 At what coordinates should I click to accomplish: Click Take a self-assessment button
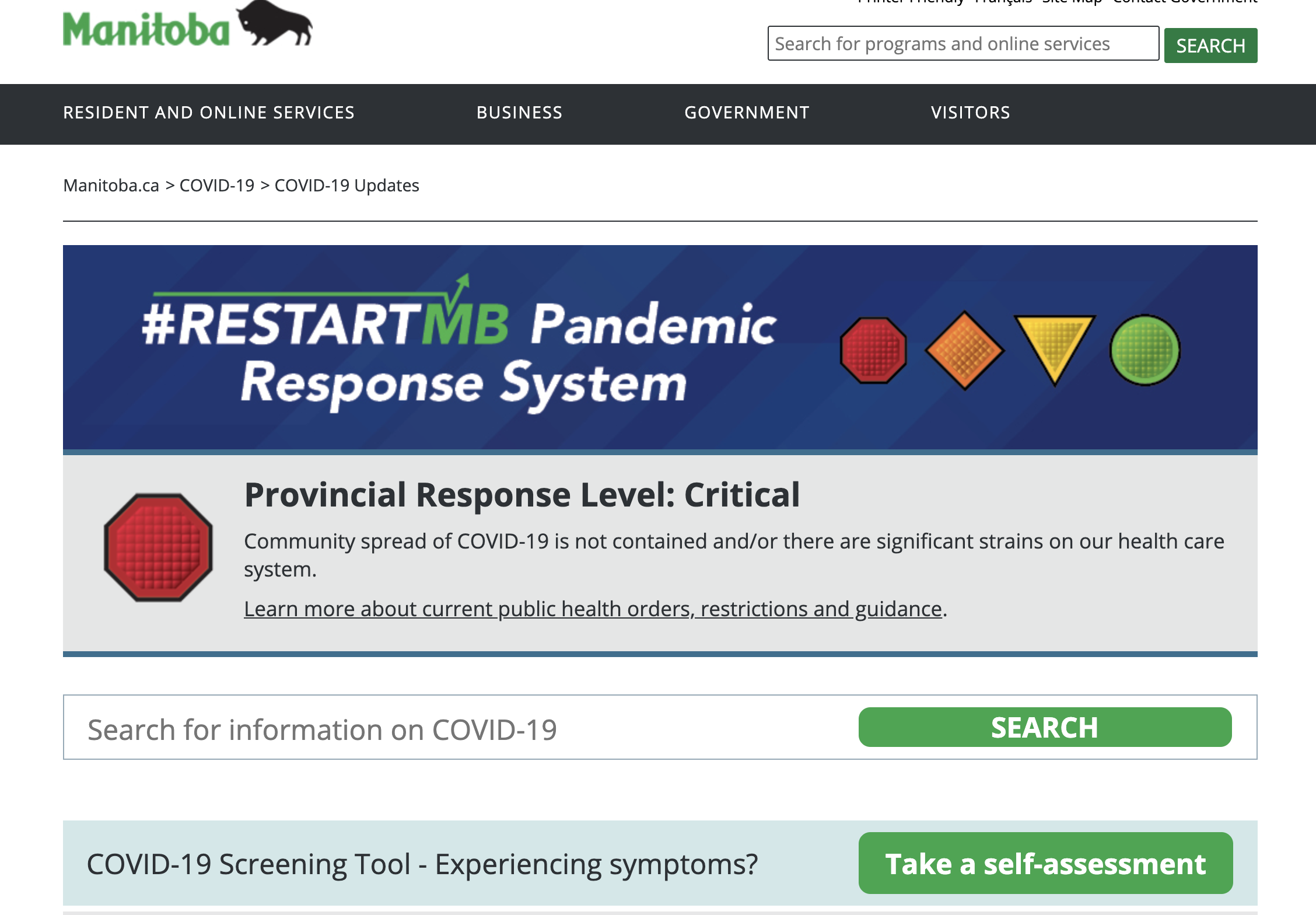(1045, 864)
